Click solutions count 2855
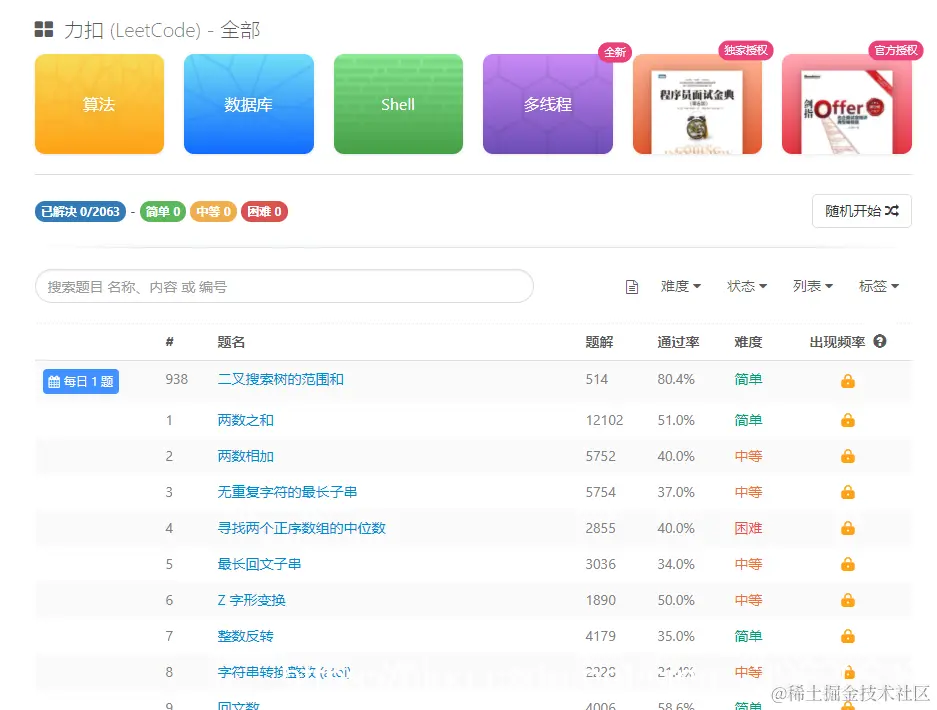The width and height of the screenshot is (937, 710). 601,528
